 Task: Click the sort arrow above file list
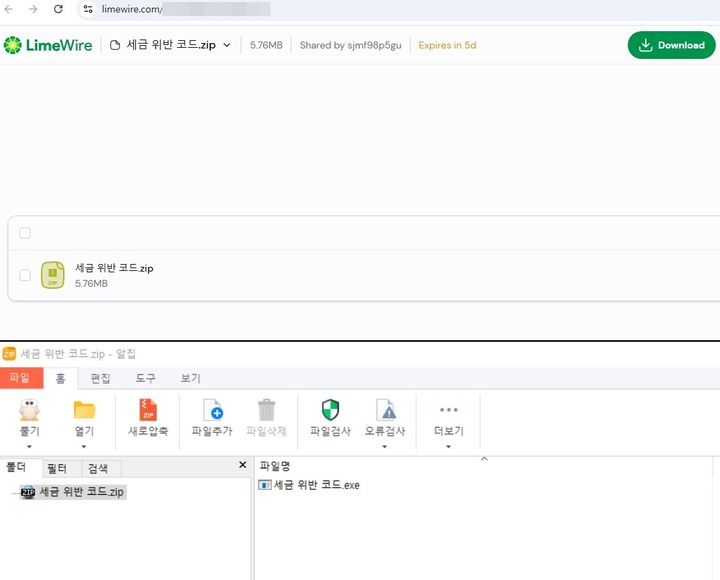[x=484, y=459]
